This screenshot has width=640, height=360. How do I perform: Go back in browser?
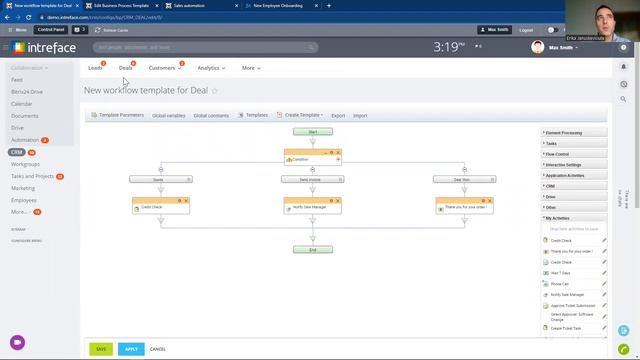[x=7, y=18]
